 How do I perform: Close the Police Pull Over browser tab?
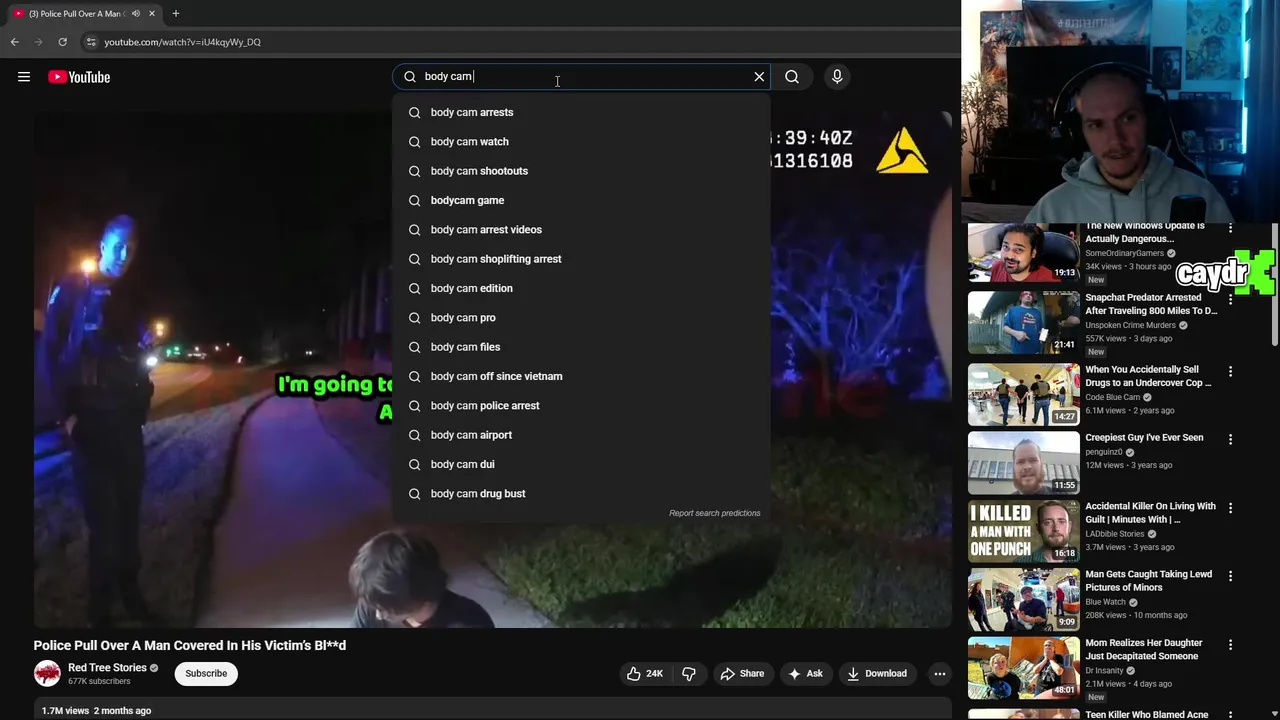[152, 14]
